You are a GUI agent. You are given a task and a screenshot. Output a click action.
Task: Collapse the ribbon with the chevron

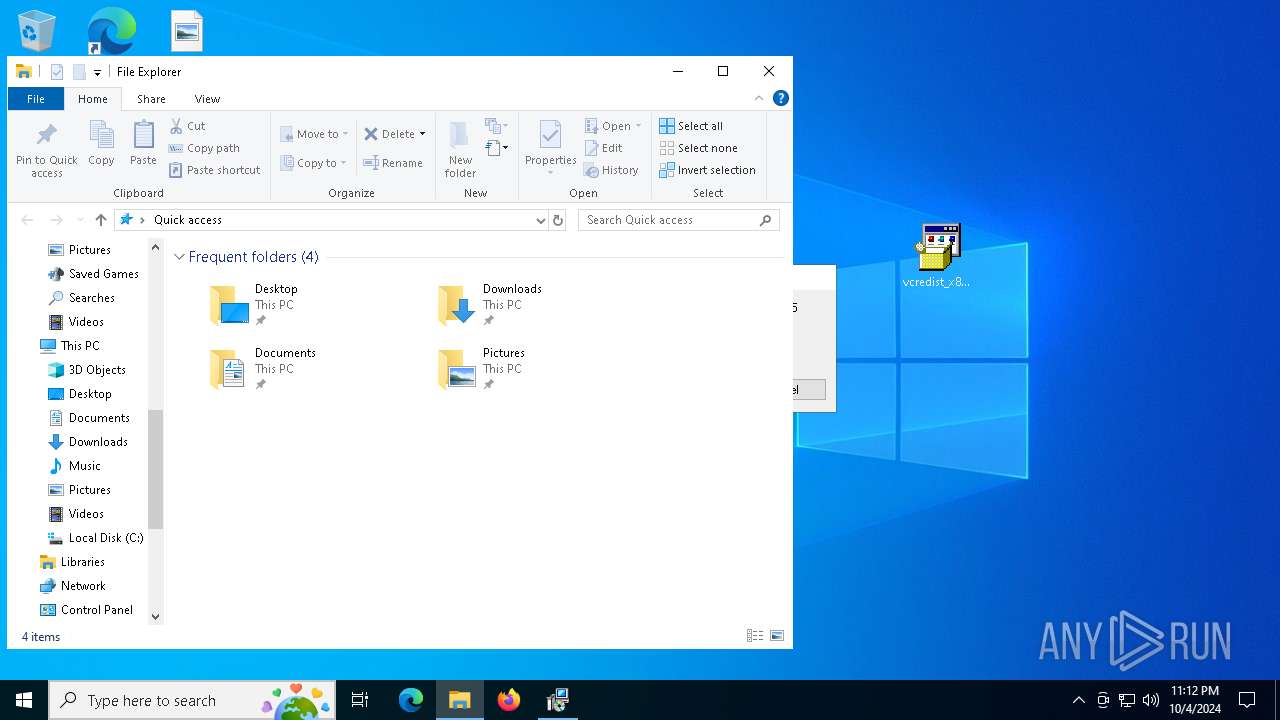[759, 98]
